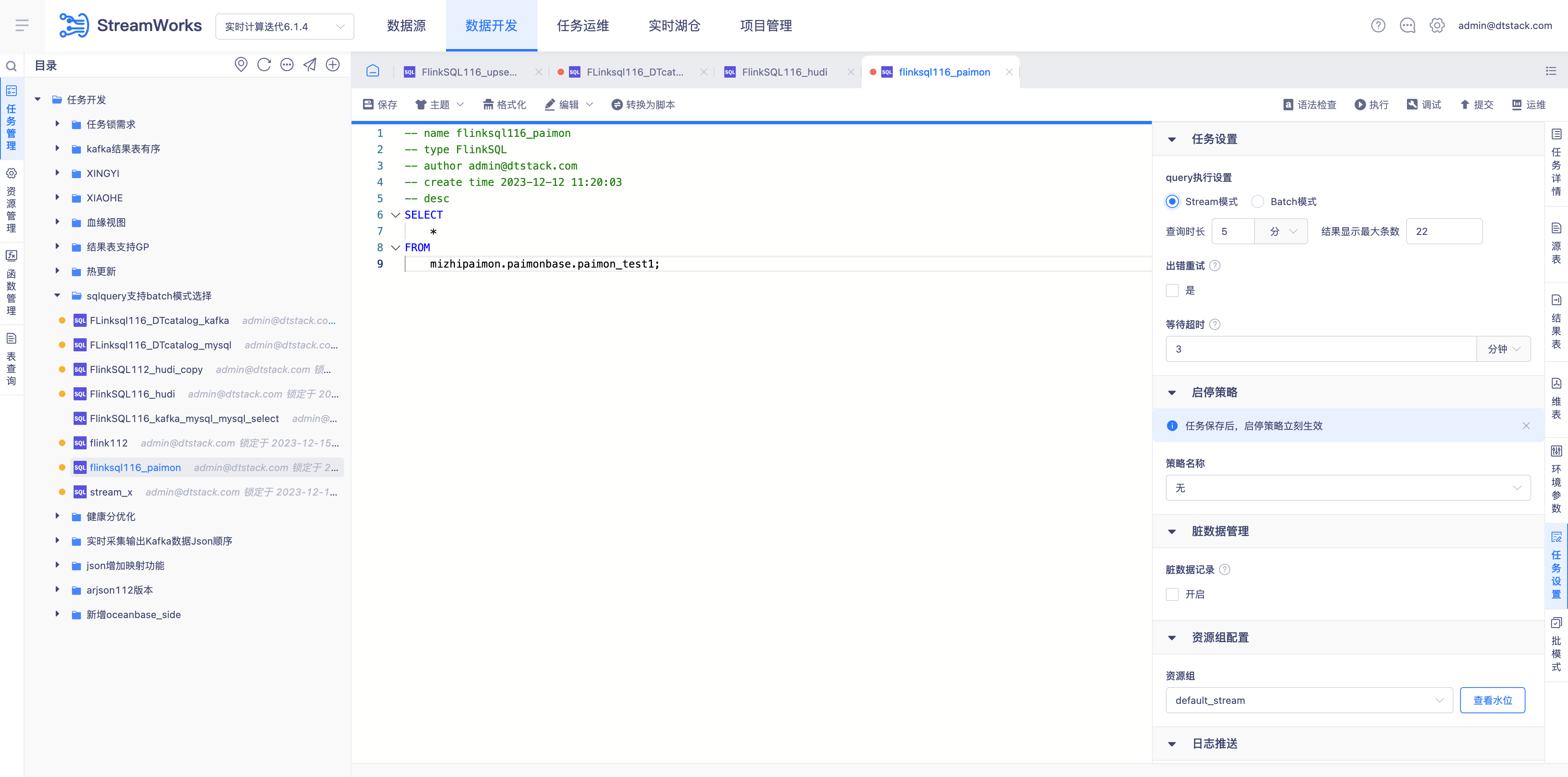This screenshot has height=777, width=1568.
Task: Click the paper plane icon in directory header
Action: coord(310,65)
